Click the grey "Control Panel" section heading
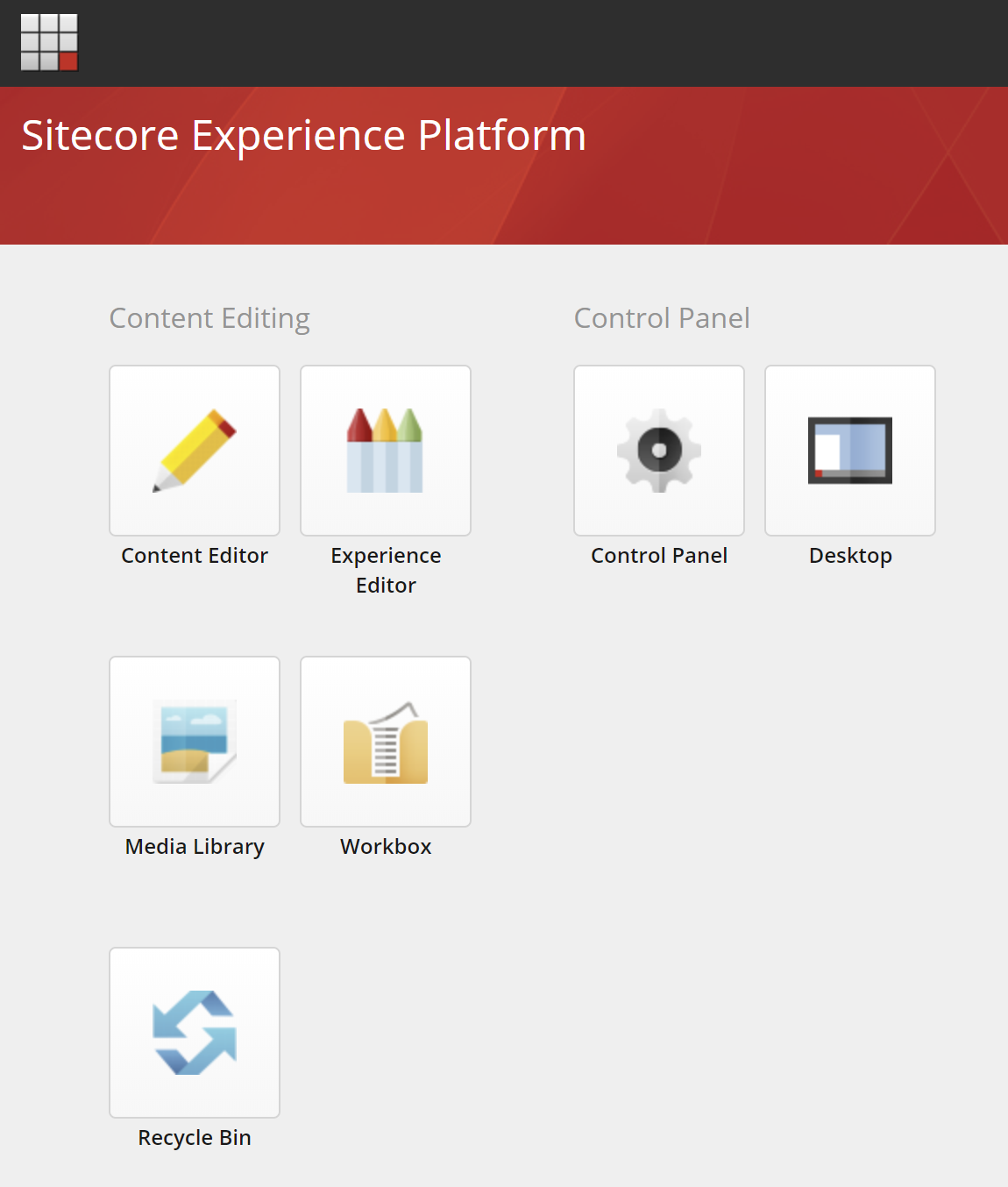 click(662, 318)
